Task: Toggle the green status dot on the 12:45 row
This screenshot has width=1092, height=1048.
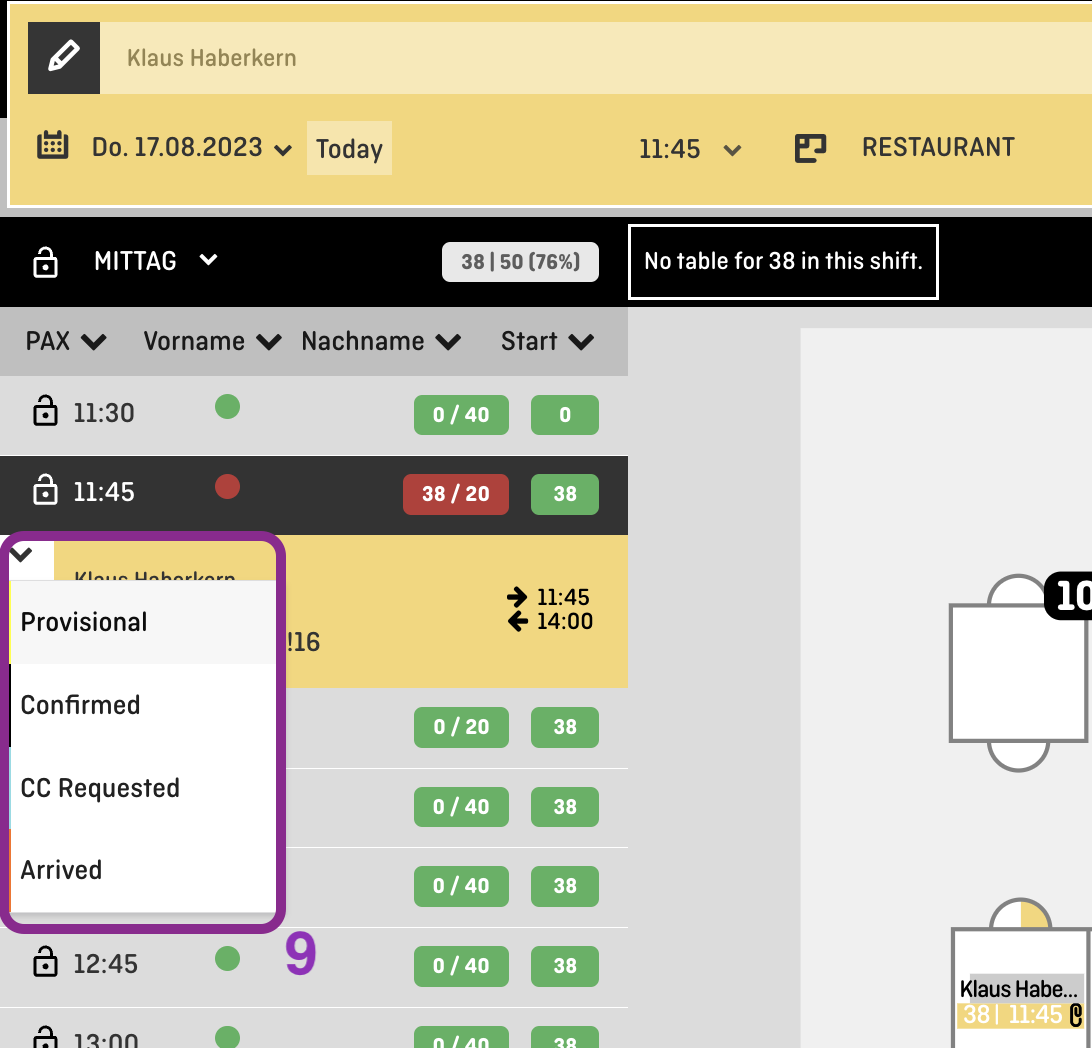Action: click(227, 958)
